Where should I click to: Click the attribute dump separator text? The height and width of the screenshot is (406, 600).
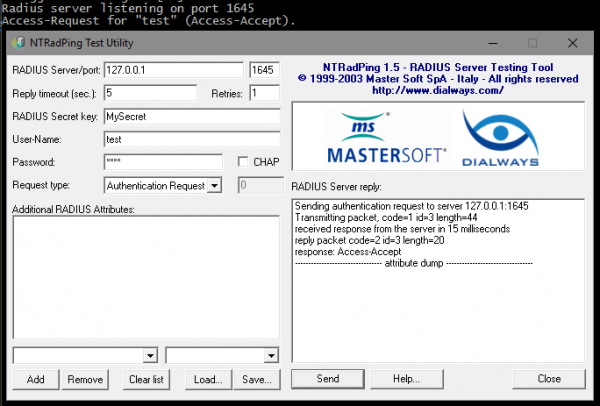pos(414,263)
